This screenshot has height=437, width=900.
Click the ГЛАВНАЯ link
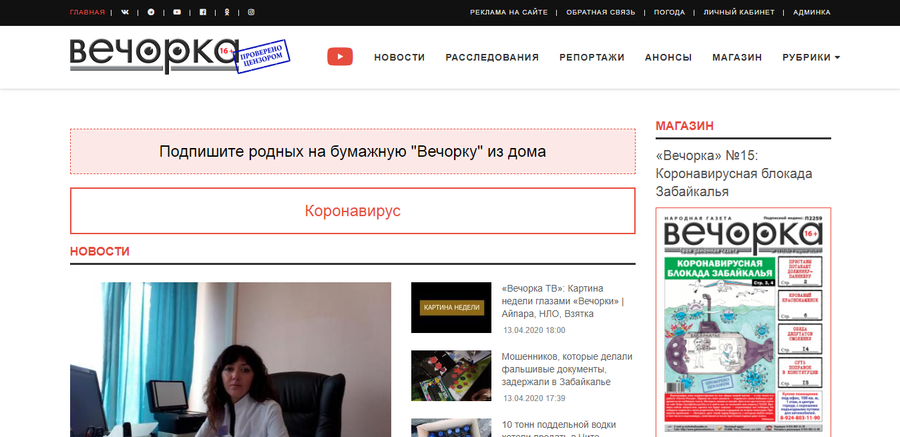[x=87, y=12]
